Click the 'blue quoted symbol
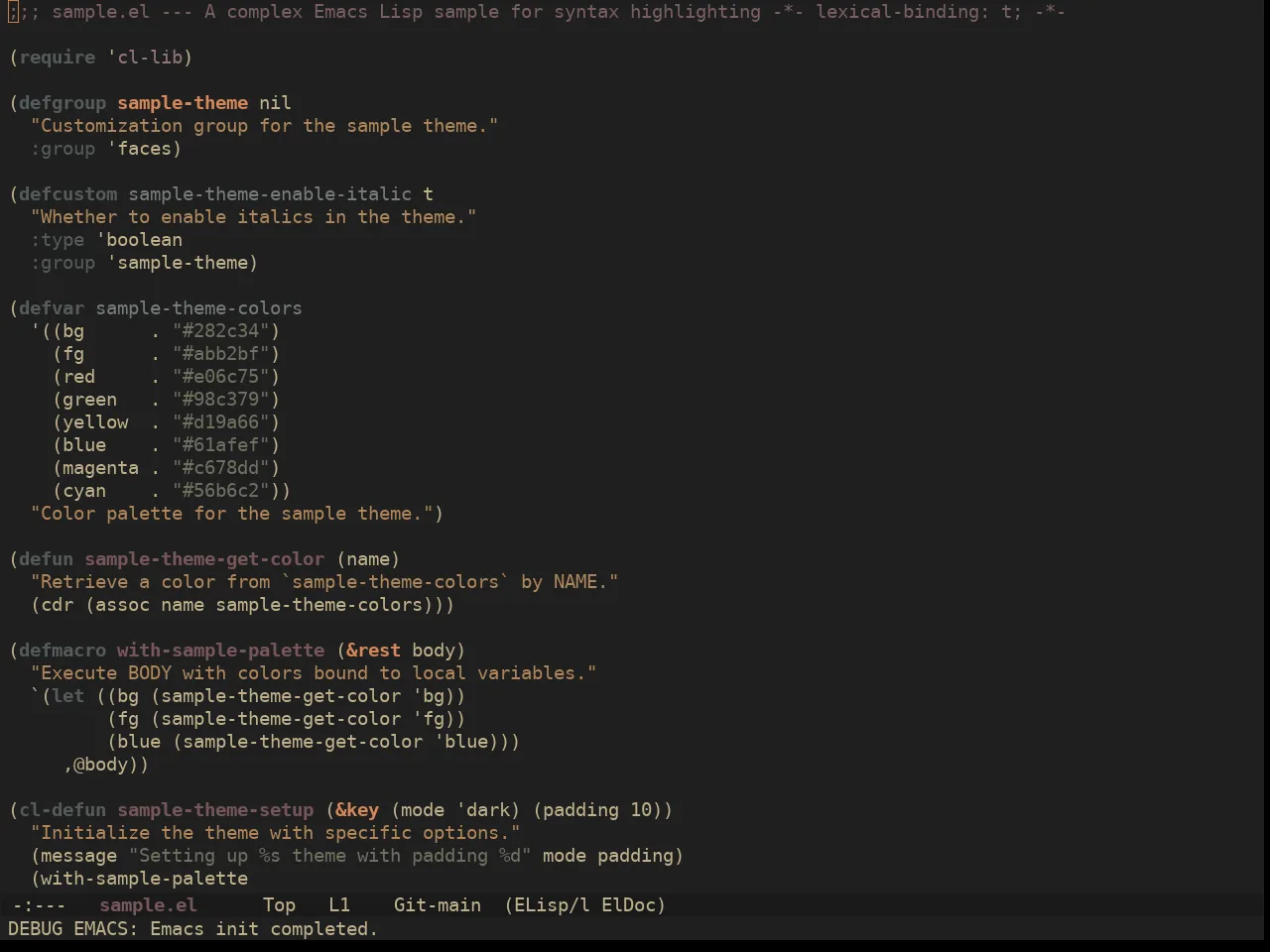1270x952 pixels. pos(461,742)
